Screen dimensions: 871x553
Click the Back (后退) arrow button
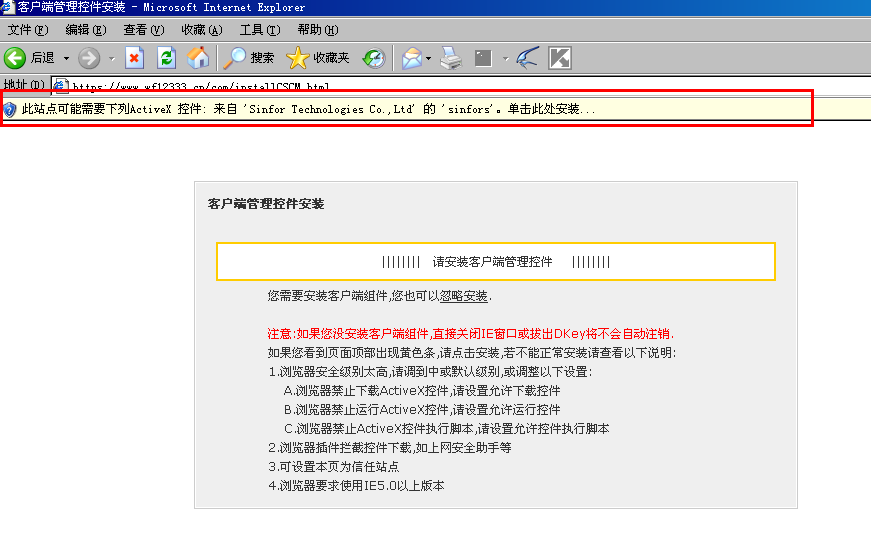point(16,58)
